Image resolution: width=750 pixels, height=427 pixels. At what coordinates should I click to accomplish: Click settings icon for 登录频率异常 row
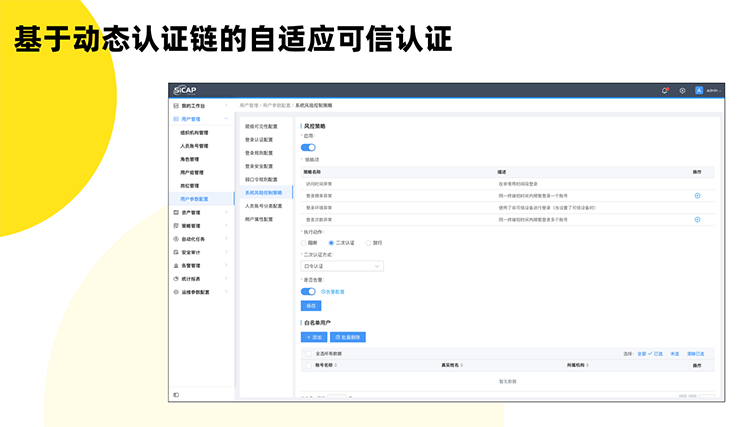tap(697, 195)
